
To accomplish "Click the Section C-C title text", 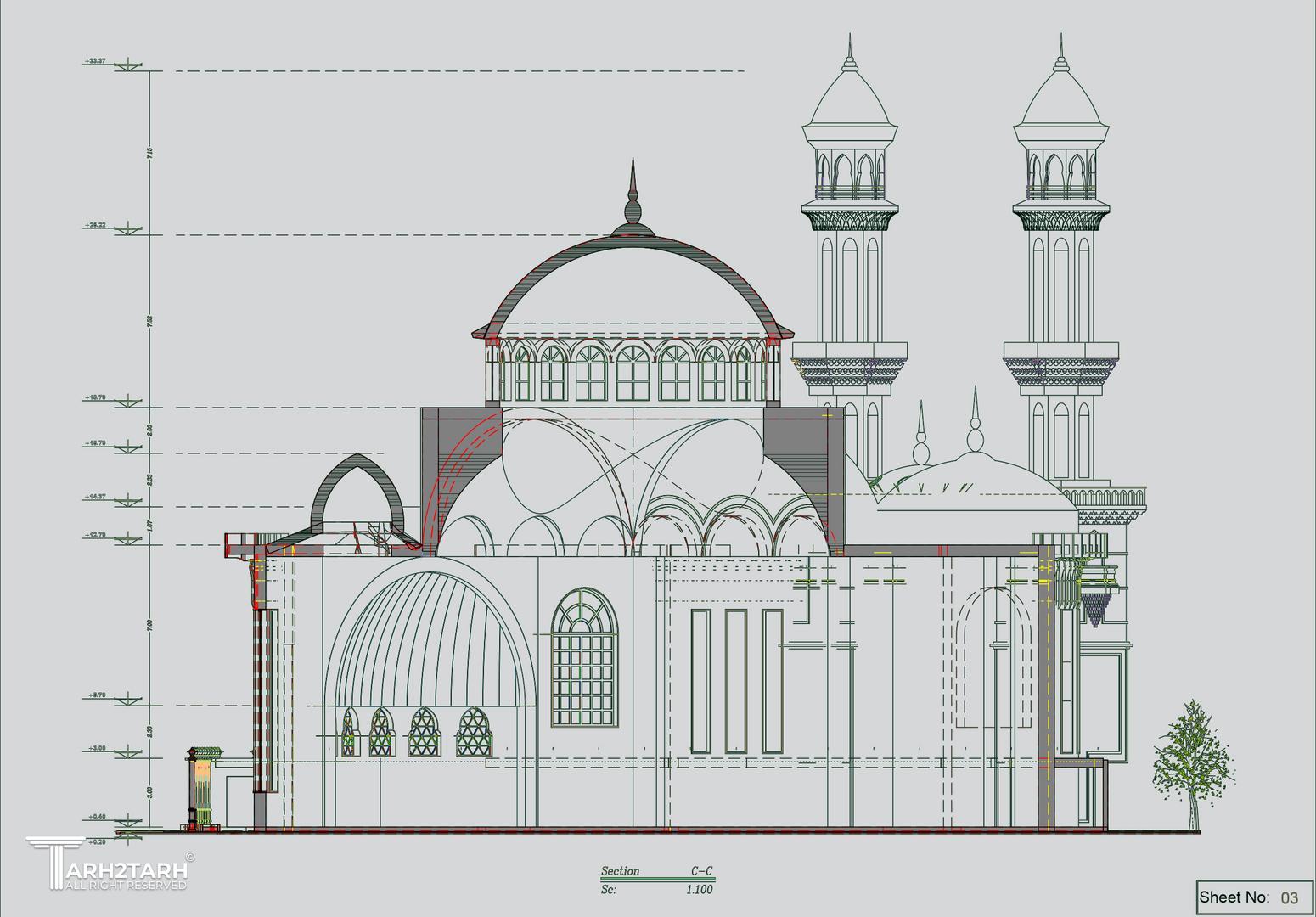I will click(x=657, y=871).
